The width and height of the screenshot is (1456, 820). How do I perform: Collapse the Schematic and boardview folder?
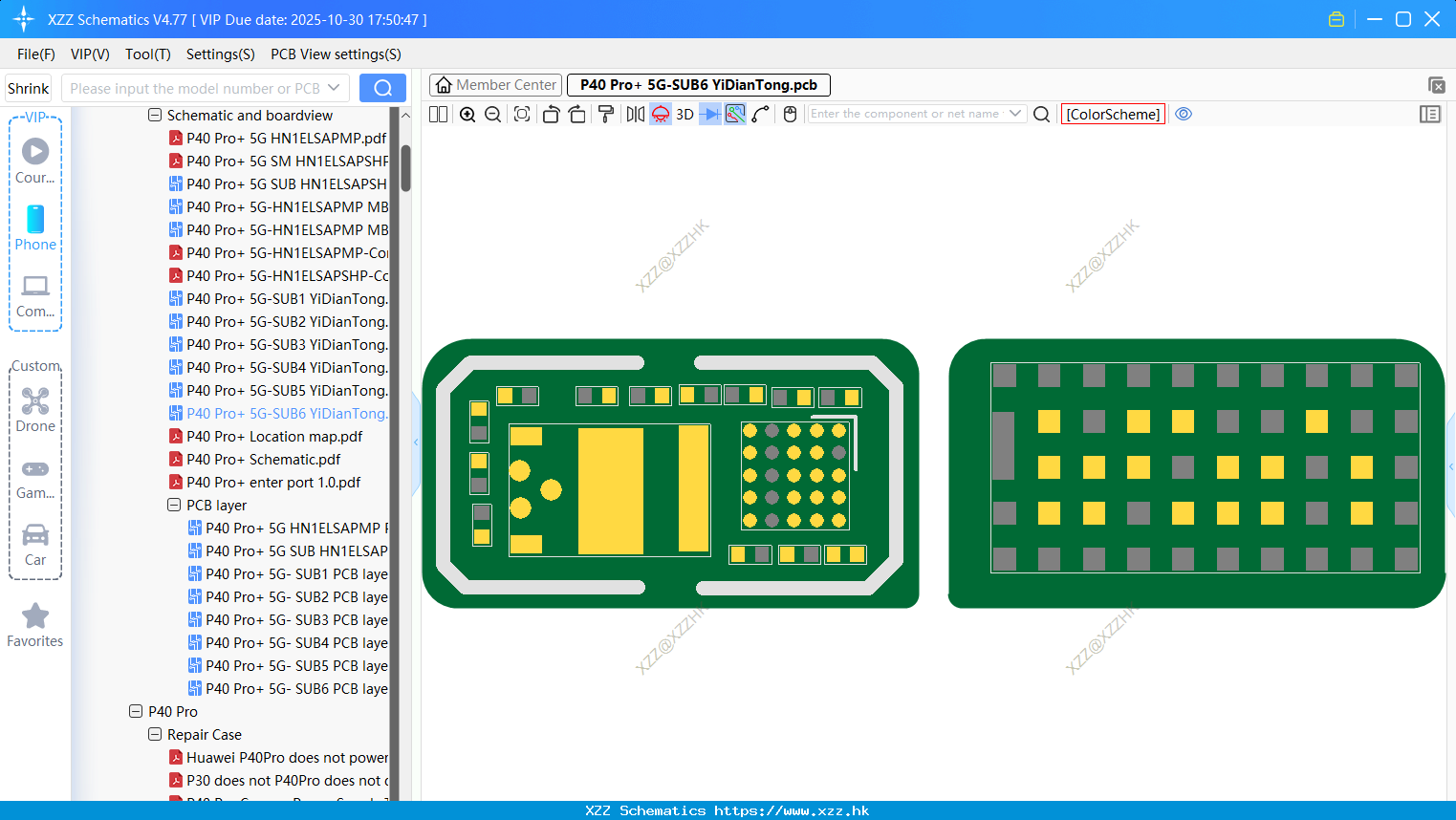coord(155,116)
